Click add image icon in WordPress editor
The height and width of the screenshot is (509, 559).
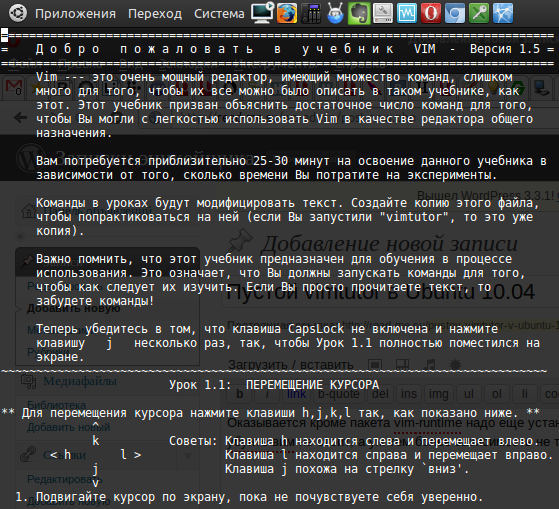click(375, 364)
